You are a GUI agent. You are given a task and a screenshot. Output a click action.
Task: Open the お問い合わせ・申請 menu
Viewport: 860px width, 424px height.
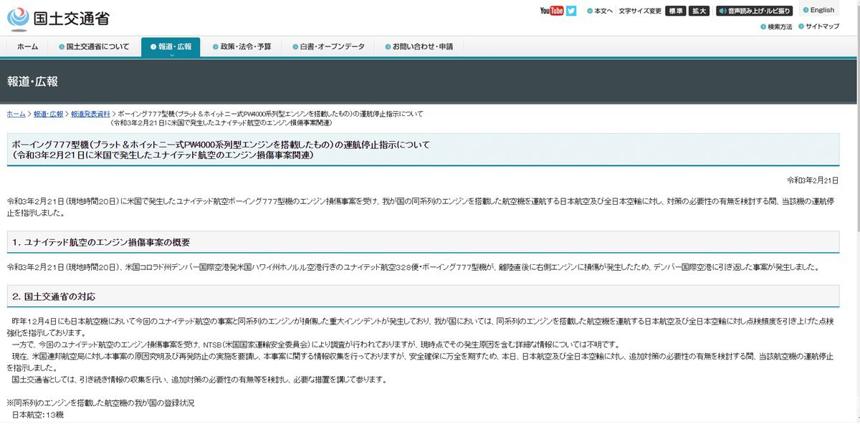(x=418, y=47)
